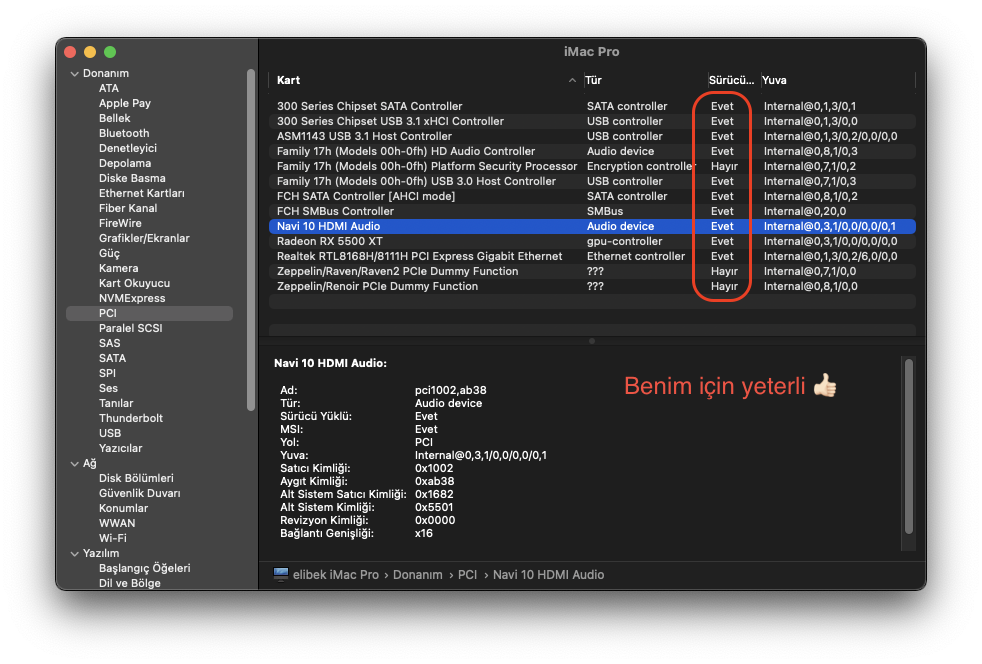Select the Radeon RX 5500 XT row
Screen dimensions: 982x664
(330, 241)
